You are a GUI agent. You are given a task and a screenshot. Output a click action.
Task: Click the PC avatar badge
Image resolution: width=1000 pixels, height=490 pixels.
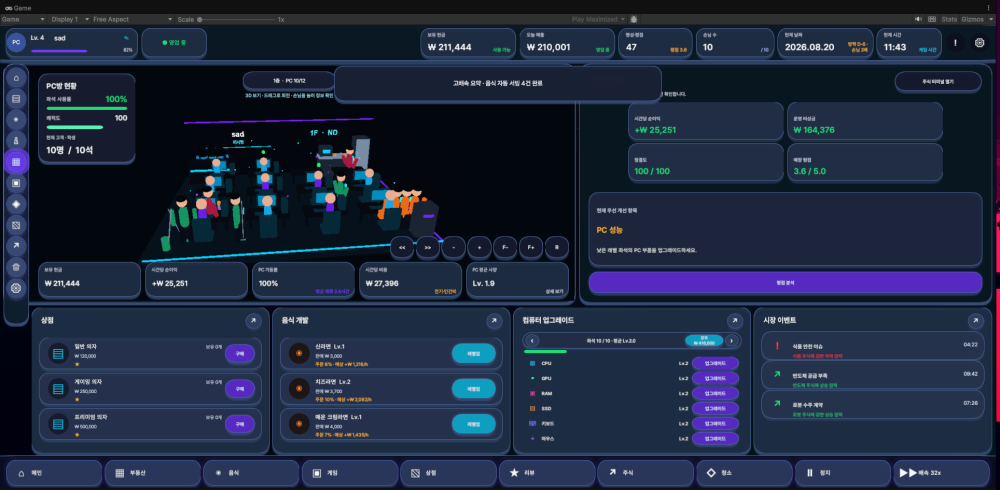[x=16, y=43]
